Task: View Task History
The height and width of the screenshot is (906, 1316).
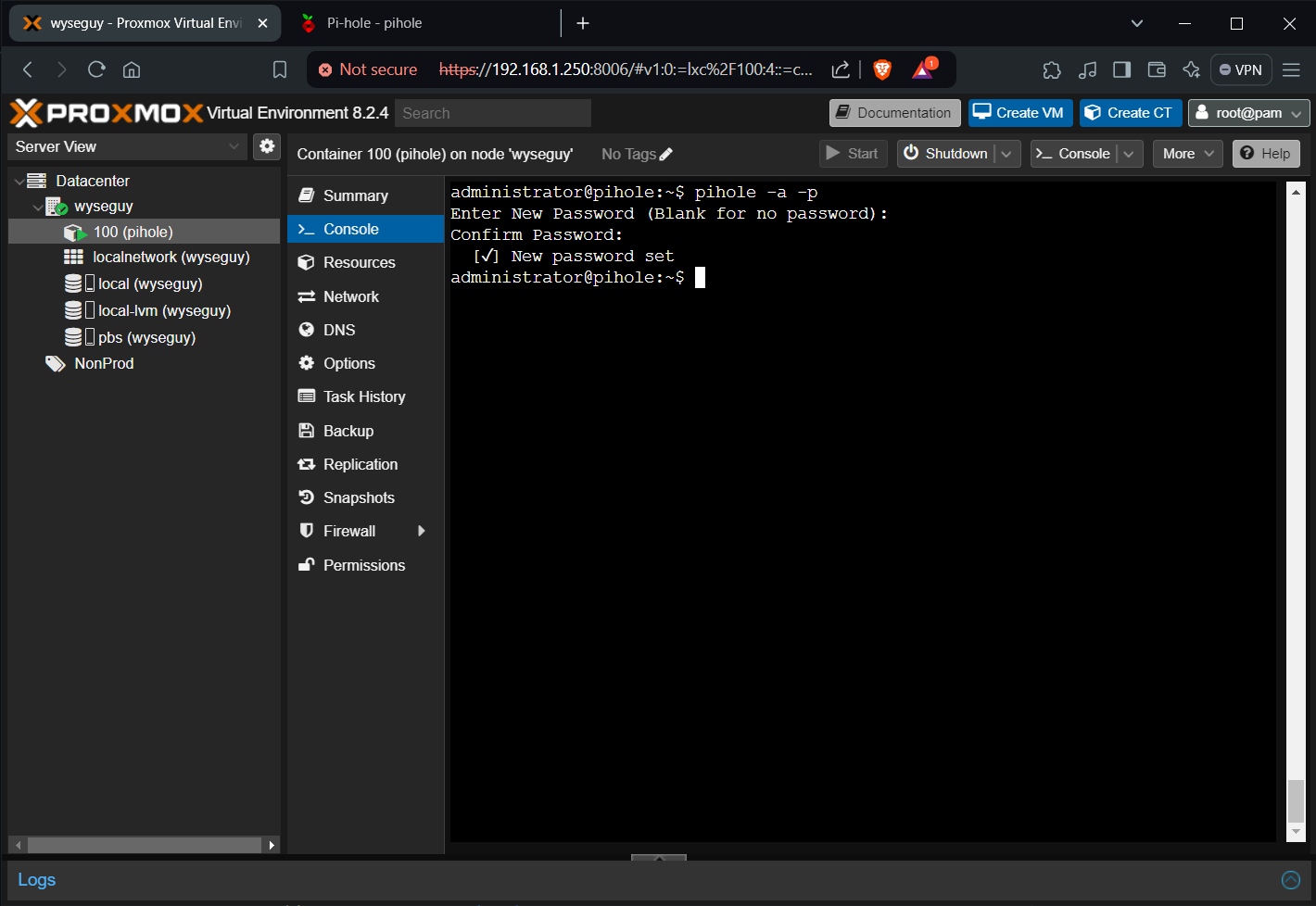Action: tap(365, 396)
